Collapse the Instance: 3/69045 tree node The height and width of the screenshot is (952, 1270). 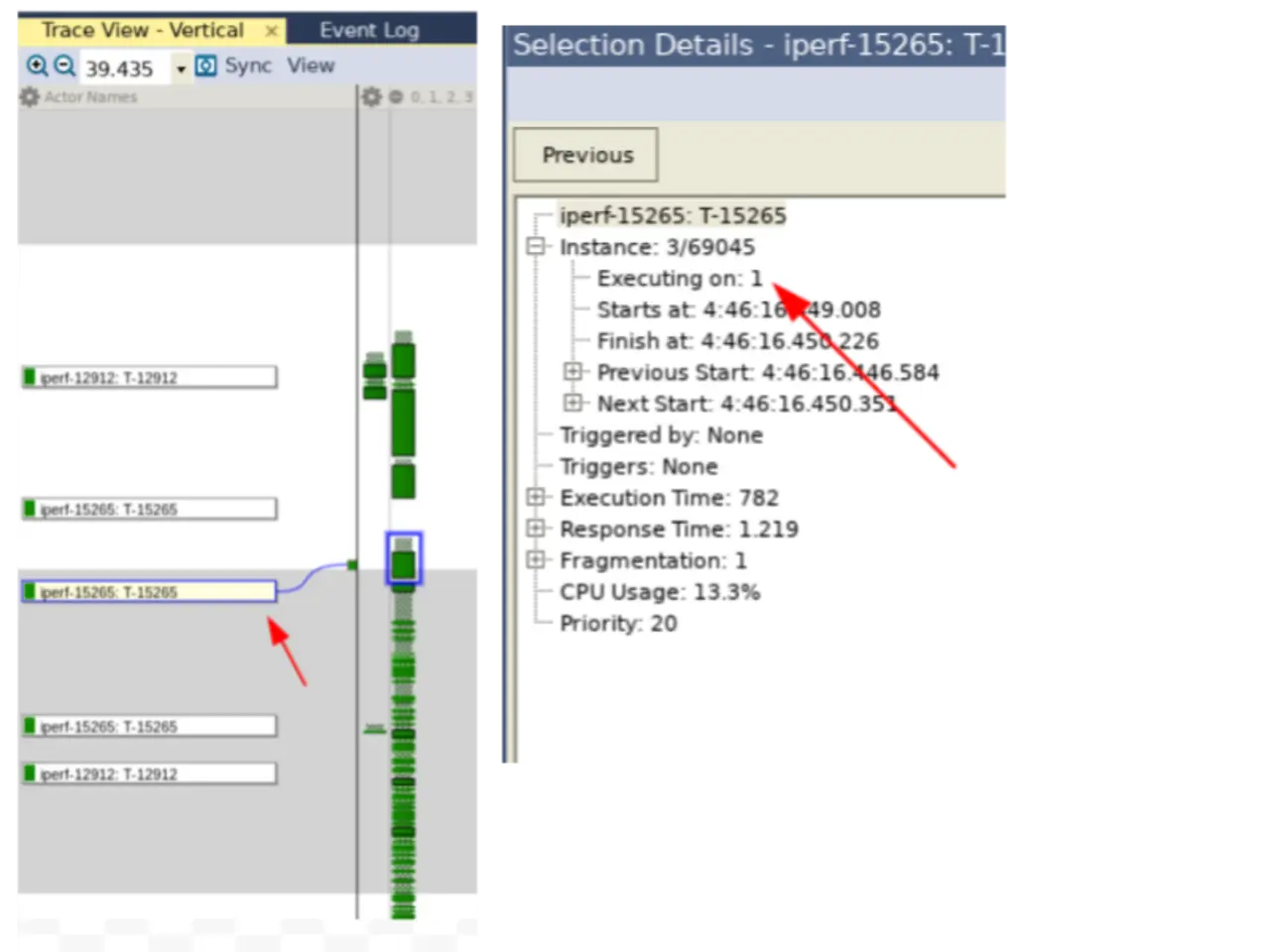536,247
